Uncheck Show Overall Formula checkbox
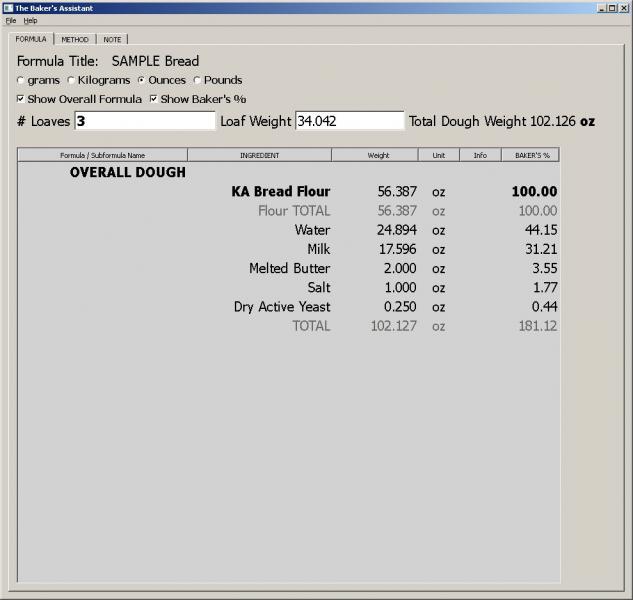 21,99
